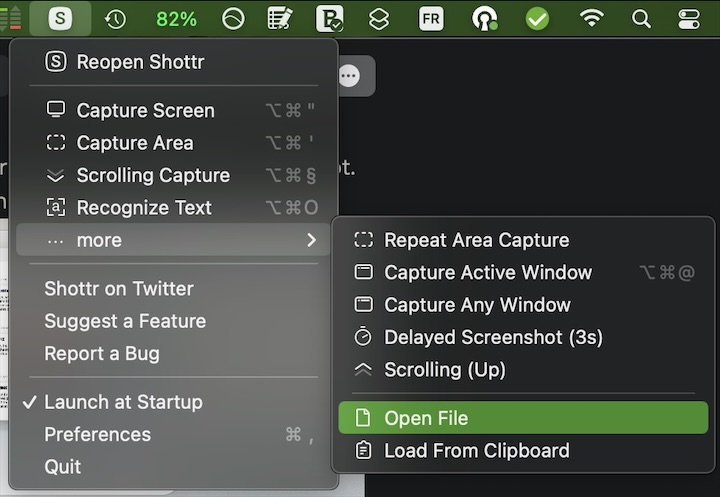Image resolution: width=720 pixels, height=497 pixels.
Task: Open Control Center icon in menu bar
Action: tap(690, 19)
